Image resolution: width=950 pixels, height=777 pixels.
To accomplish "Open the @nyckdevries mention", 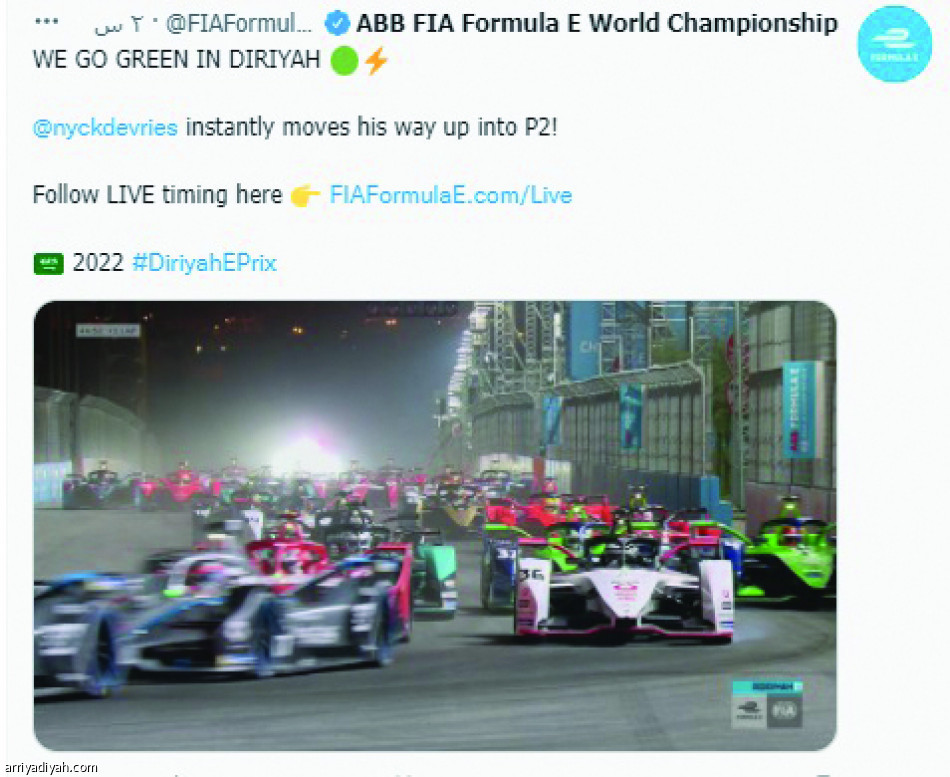I will (x=105, y=128).
